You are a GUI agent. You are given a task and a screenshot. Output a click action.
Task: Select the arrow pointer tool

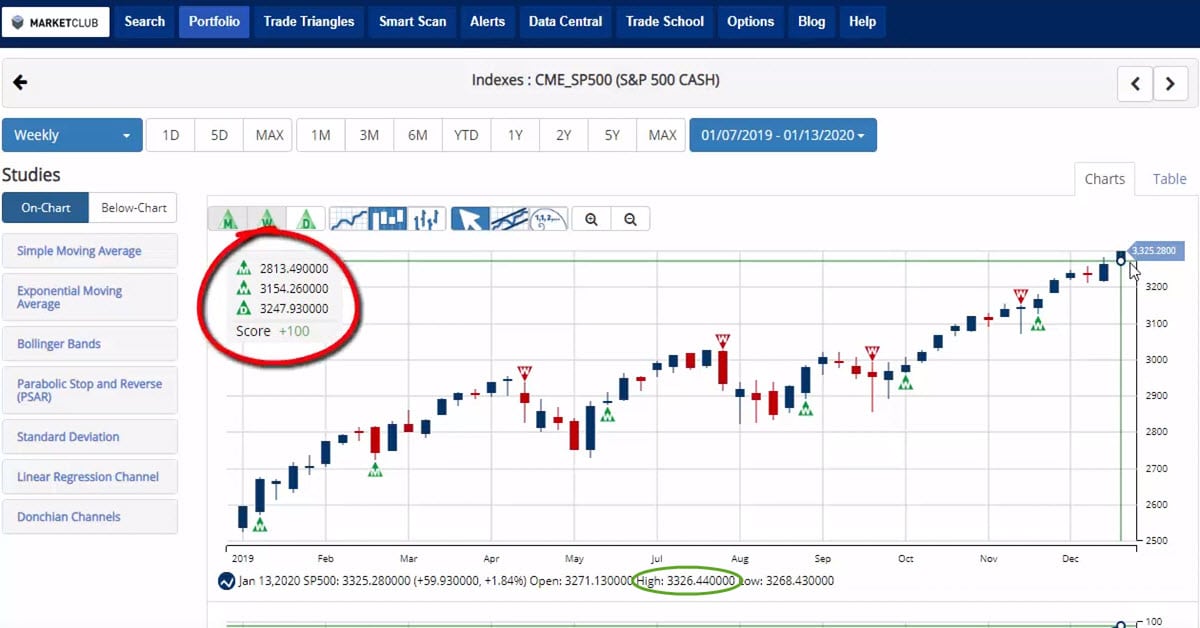coord(470,218)
